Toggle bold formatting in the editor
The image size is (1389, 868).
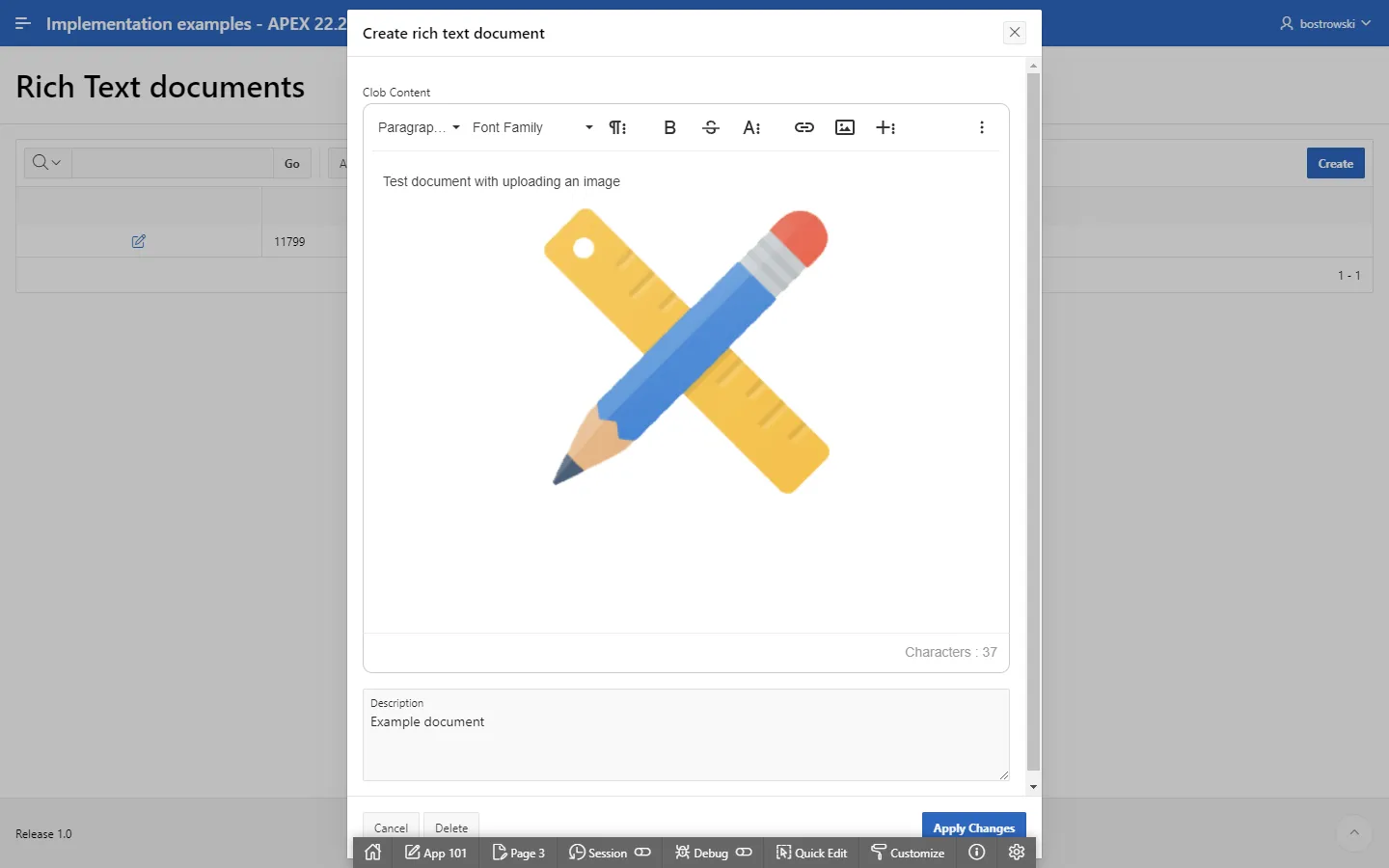tap(669, 127)
